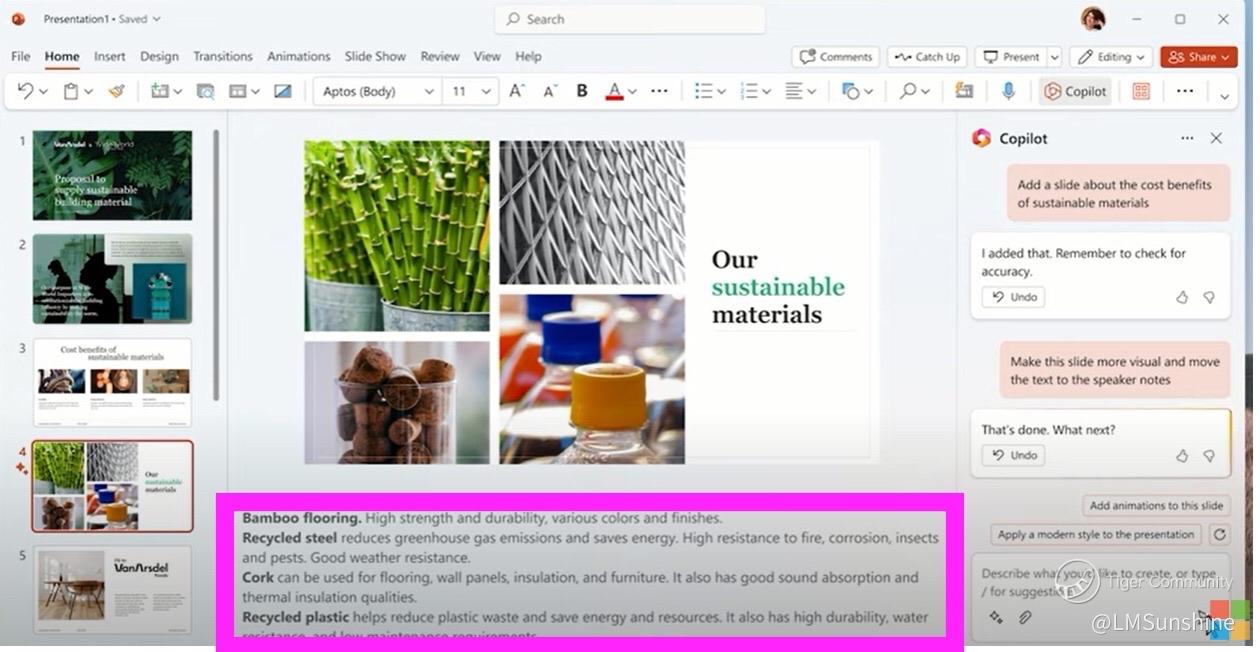
Task: Click Increase Font Size icon
Action: tap(516, 91)
